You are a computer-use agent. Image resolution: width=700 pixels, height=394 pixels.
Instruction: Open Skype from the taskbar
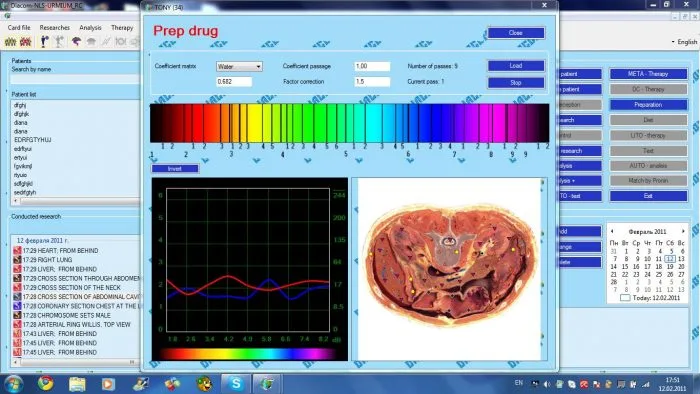click(x=236, y=383)
